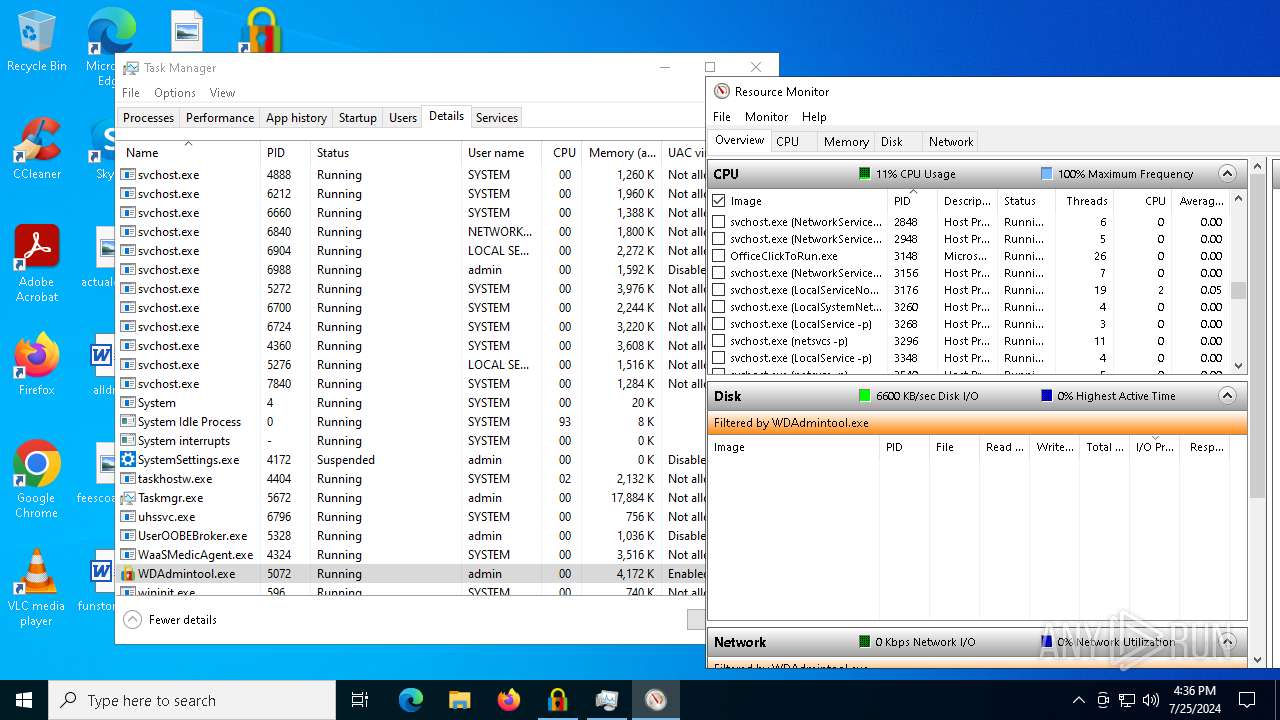Toggle the Image select-all checkbox in CPU
This screenshot has width=1280, height=720.
tap(719, 201)
